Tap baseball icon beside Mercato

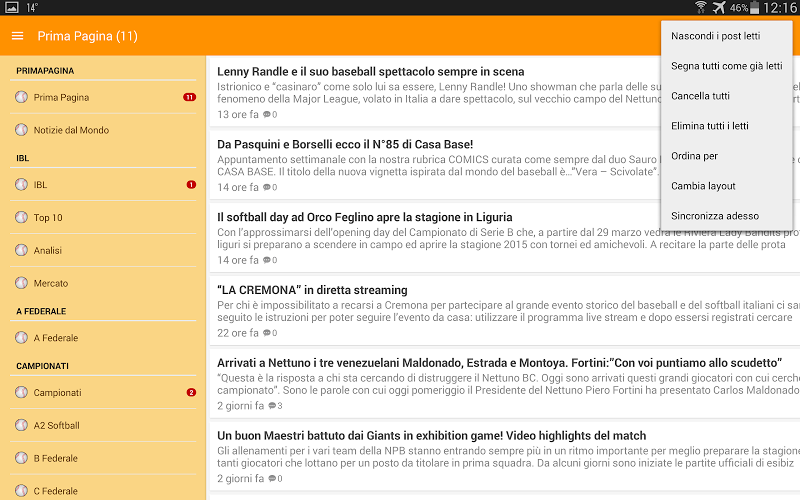click(21, 283)
